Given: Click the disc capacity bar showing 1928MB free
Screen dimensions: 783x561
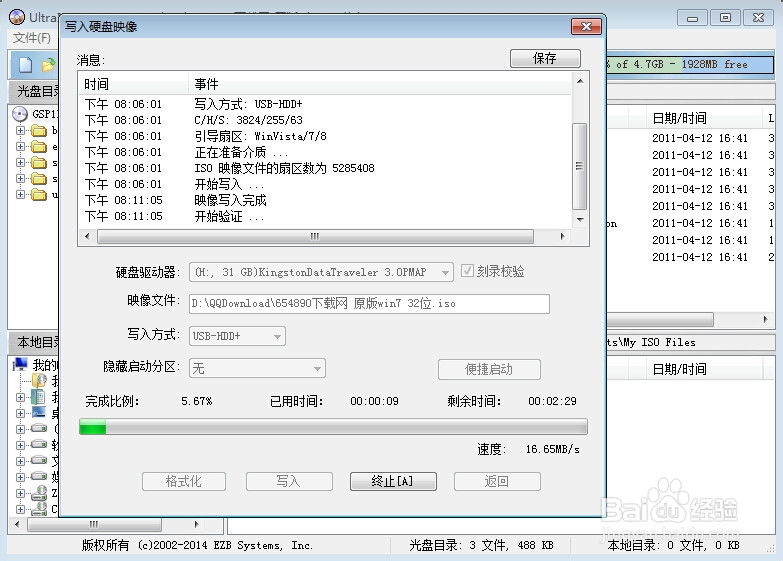Looking at the screenshot, I should click(689, 64).
